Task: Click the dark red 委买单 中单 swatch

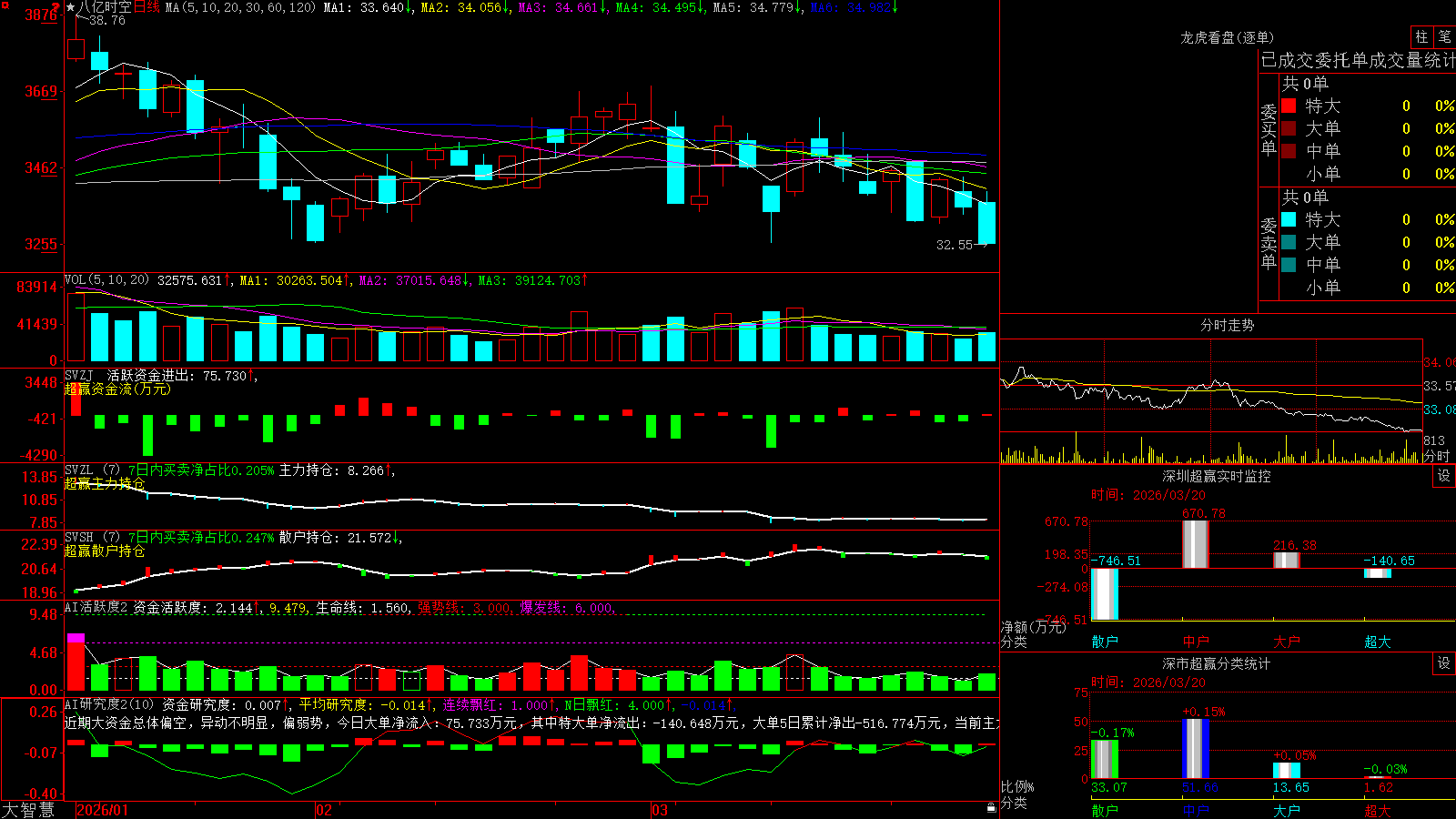Action: 1289,150
